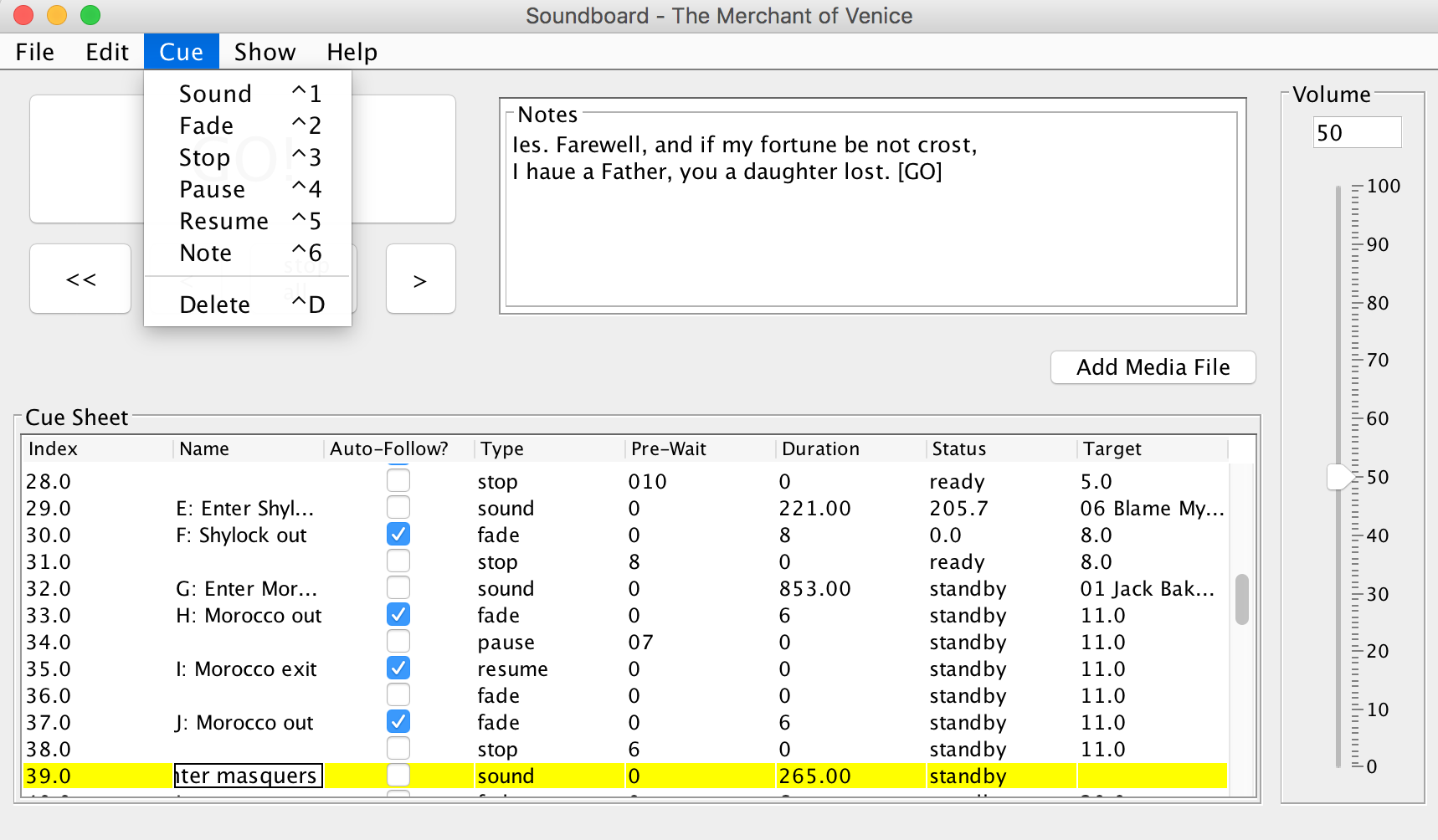Click the Add Media File button
This screenshot has height=840, width=1438.
[1153, 367]
